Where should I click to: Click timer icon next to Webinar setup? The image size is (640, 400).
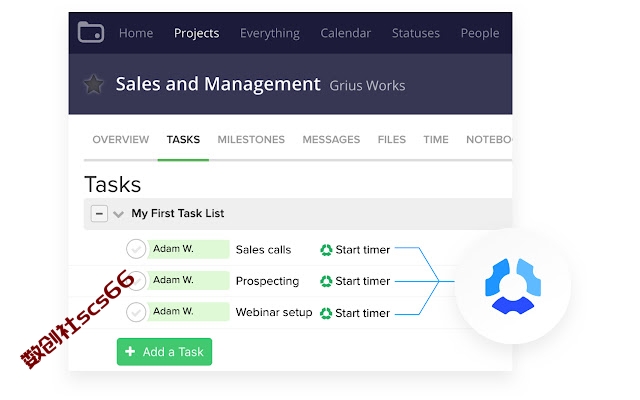point(326,313)
